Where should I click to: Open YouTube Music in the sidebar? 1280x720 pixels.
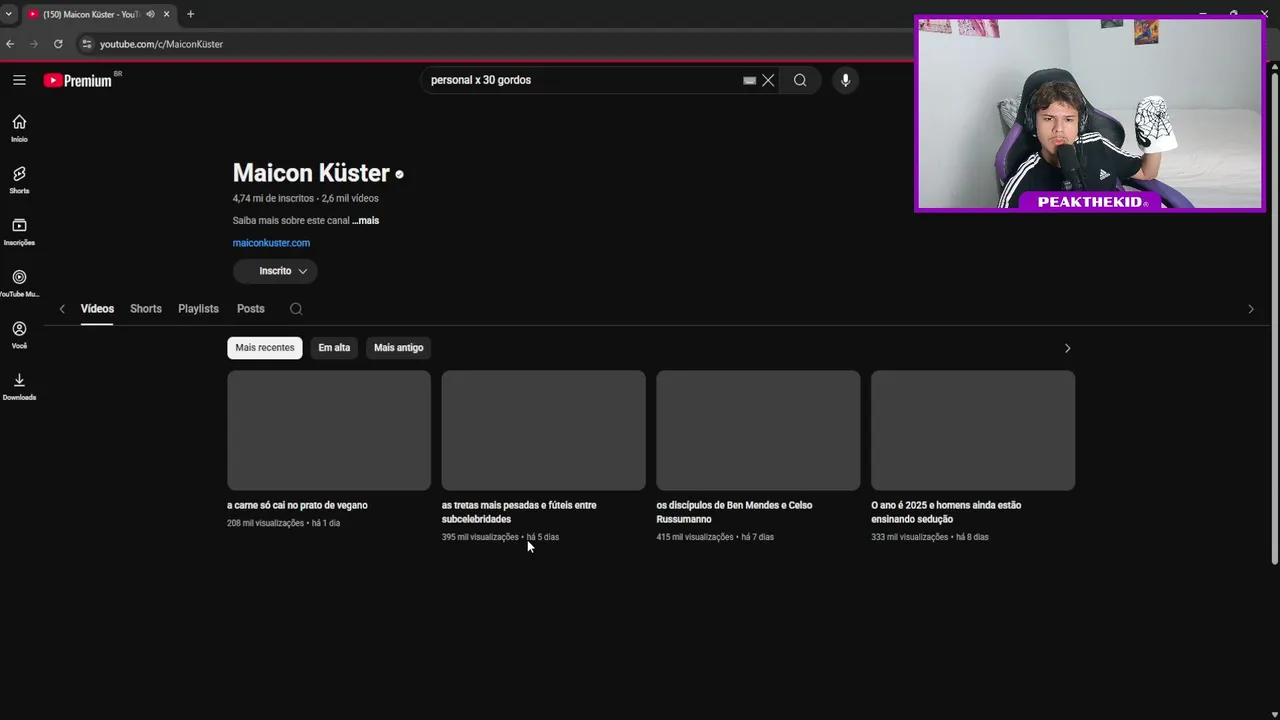[19, 283]
